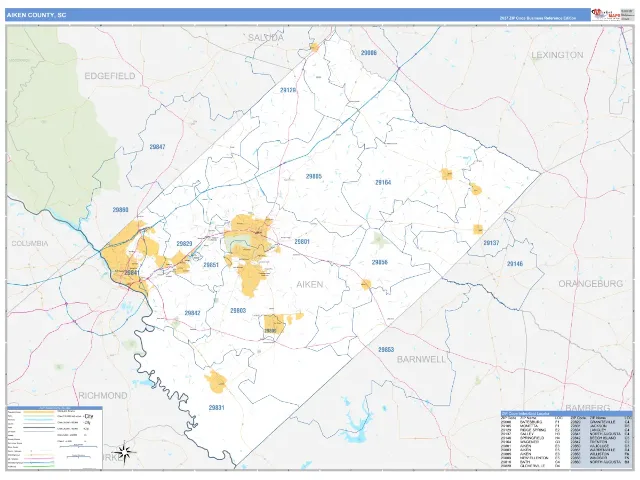
Task: Select ZIP code label 29851
Action: coord(211,265)
